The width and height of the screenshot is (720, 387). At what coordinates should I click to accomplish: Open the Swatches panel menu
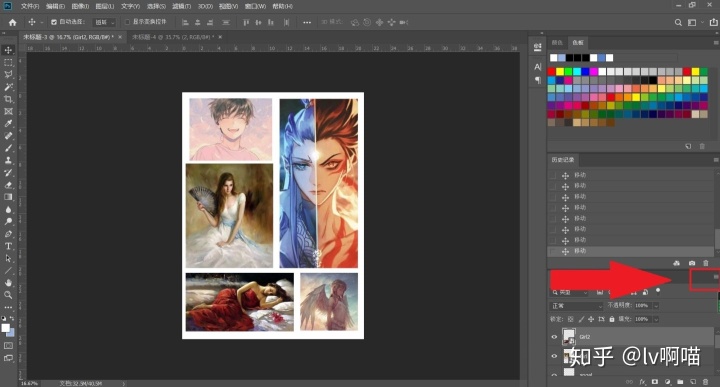click(x=715, y=43)
